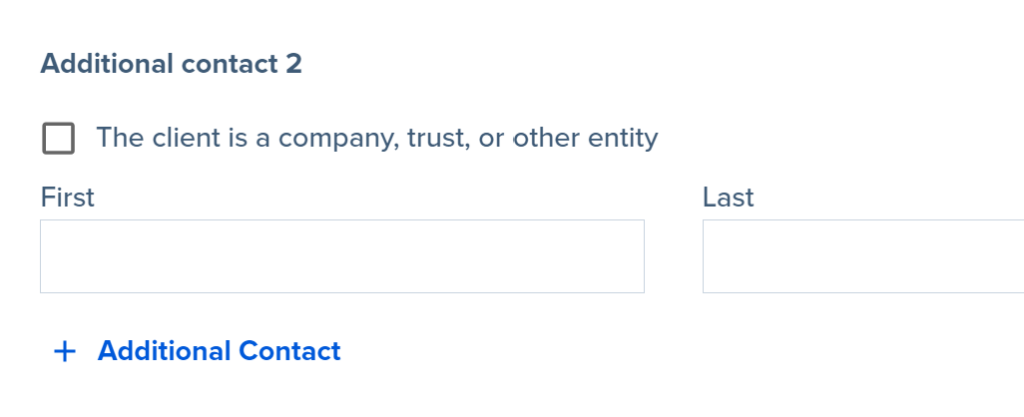Click the checkbox label about client entity
The image size is (1024, 417).
[x=376, y=138]
